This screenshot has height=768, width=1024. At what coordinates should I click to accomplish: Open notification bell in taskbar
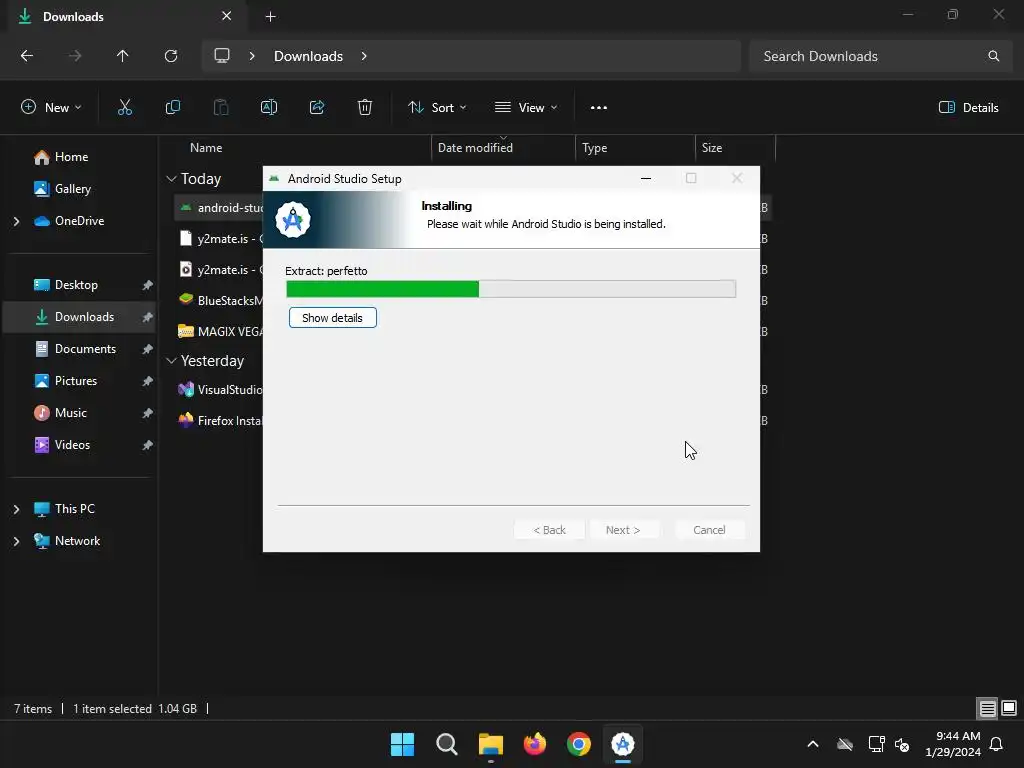click(997, 744)
